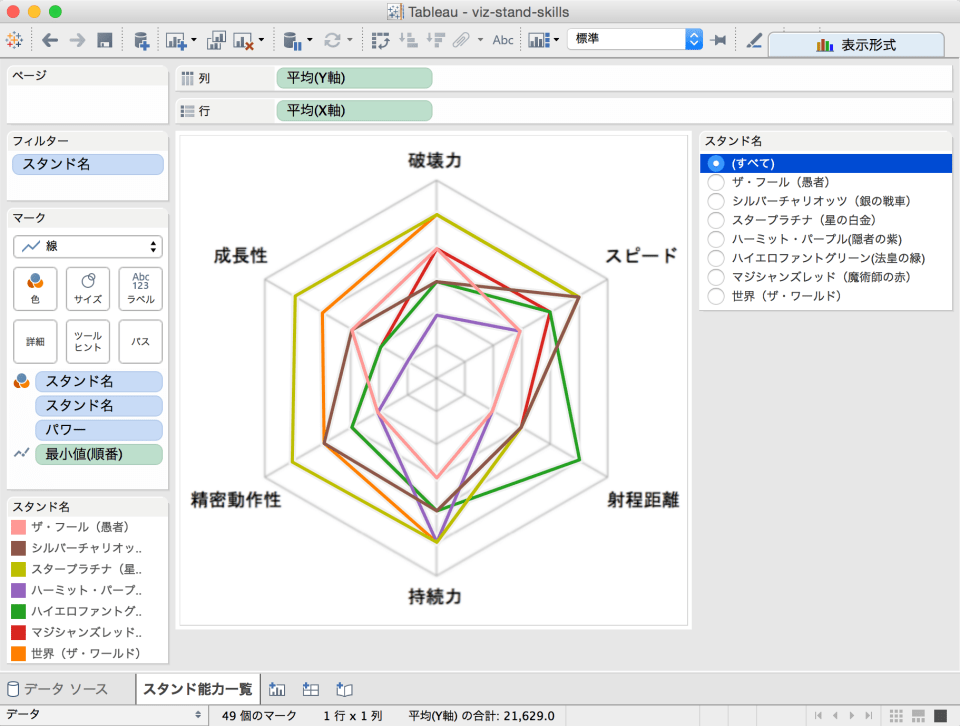Open the ラベル (Label) options in Marks card

point(140,289)
